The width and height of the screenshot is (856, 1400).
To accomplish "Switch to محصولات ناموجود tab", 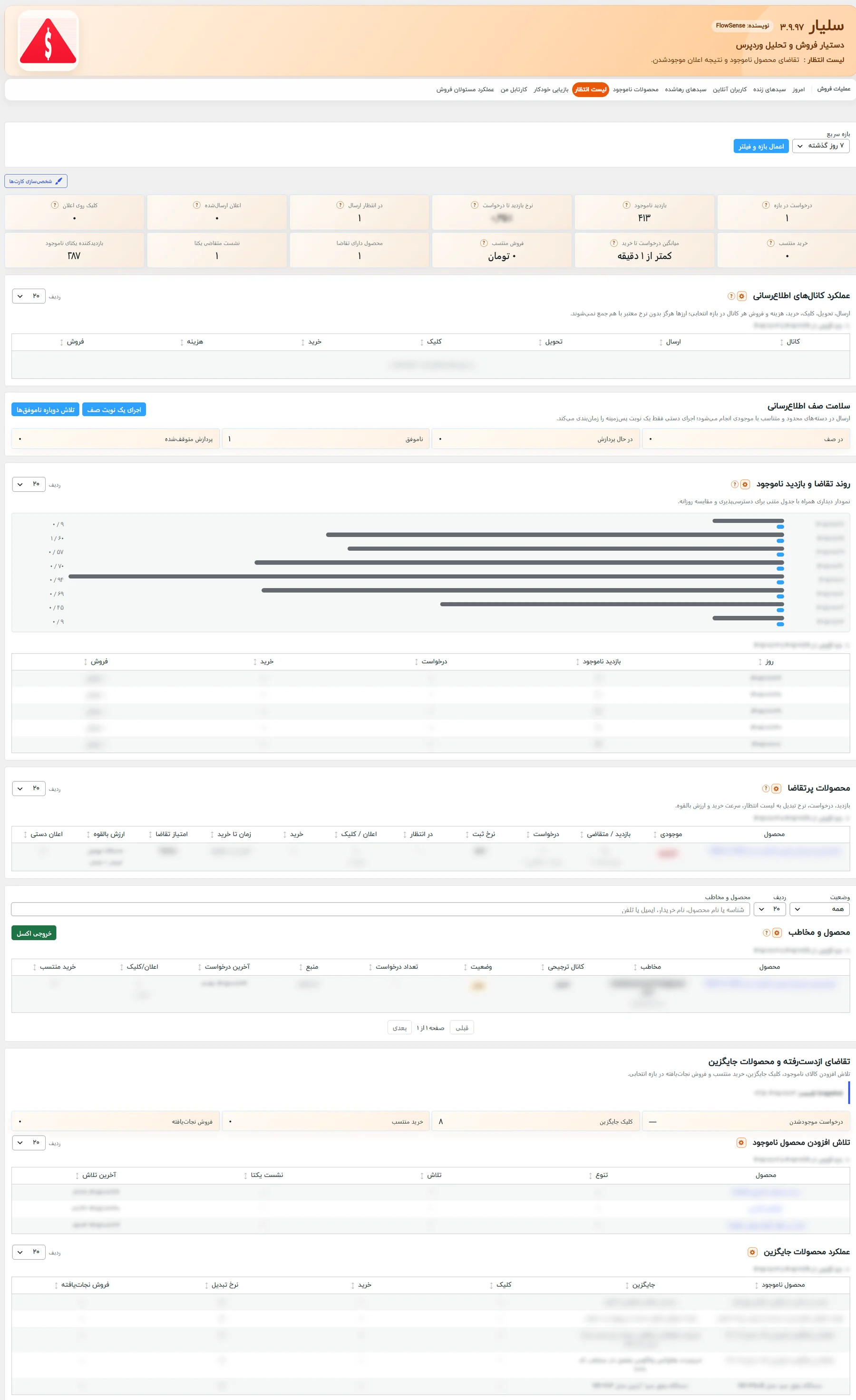I will pyautogui.click(x=636, y=89).
